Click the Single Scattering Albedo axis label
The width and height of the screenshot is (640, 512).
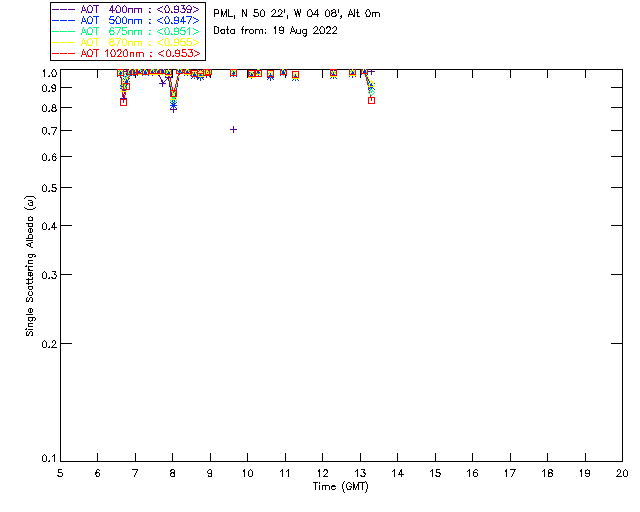click(x=30, y=266)
